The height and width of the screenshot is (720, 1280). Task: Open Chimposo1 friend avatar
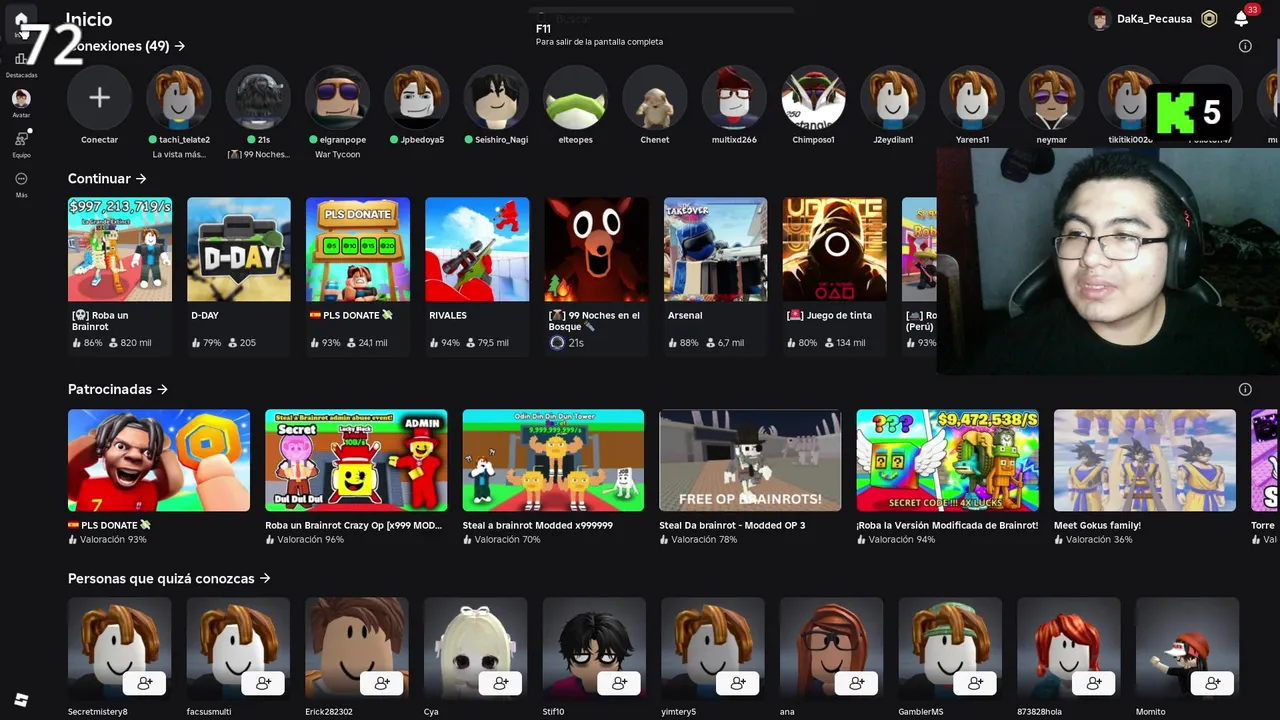(813, 98)
